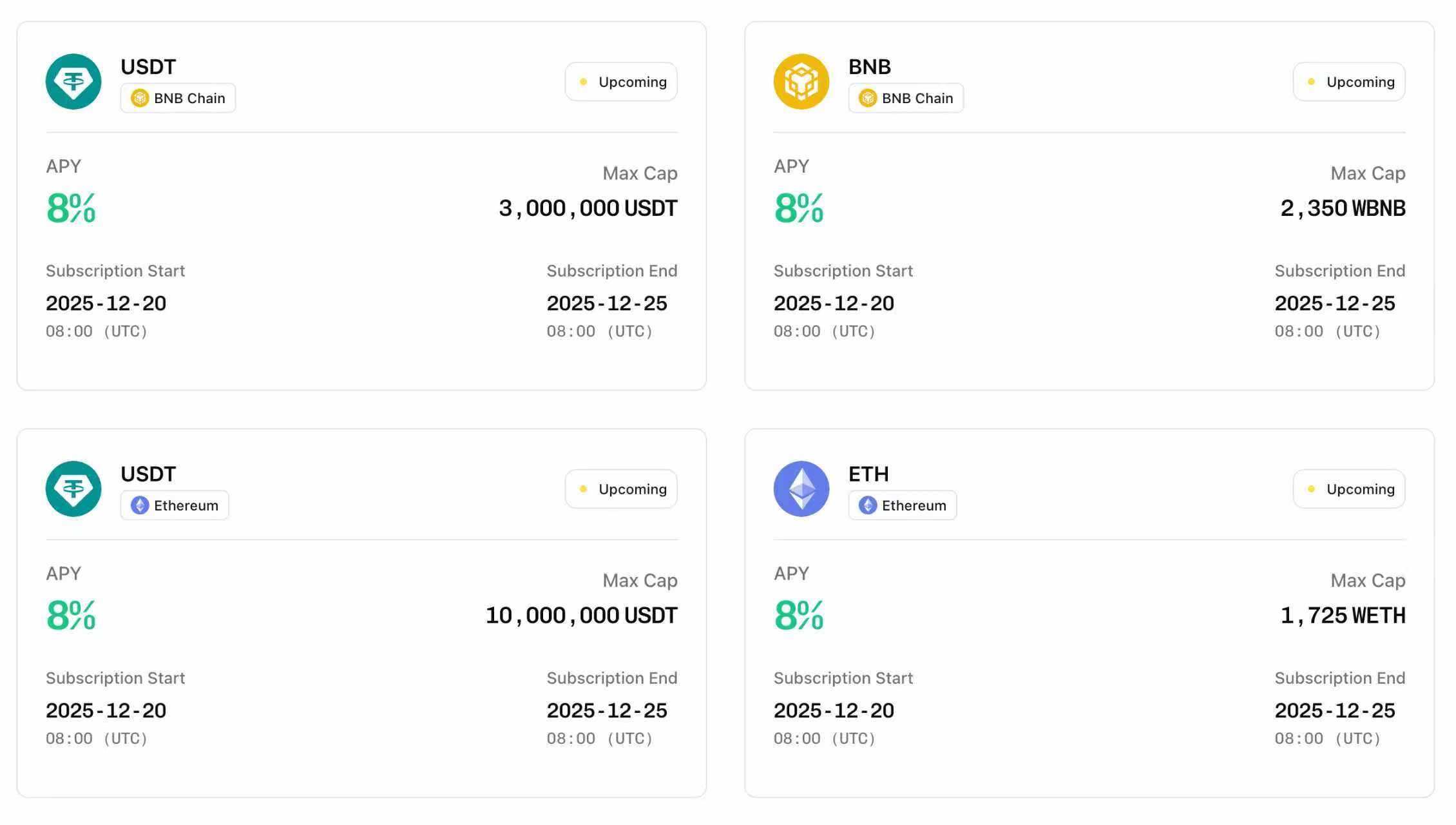
Task: Click the Upcoming badge on the USDT Ethereum card
Action: [x=621, y=489]
